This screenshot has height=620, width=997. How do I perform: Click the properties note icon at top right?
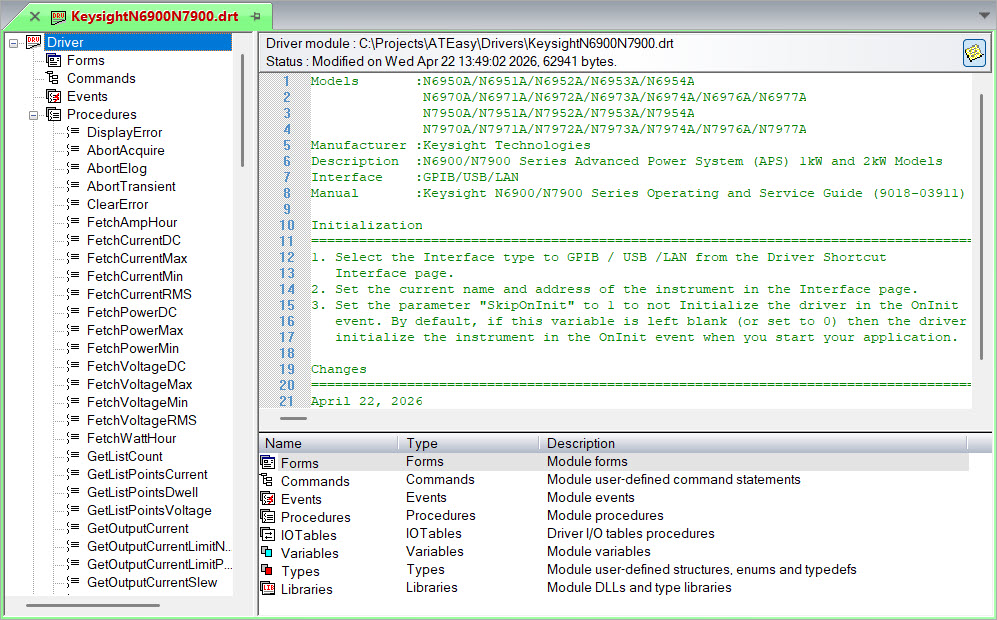(x=973, y=54)
